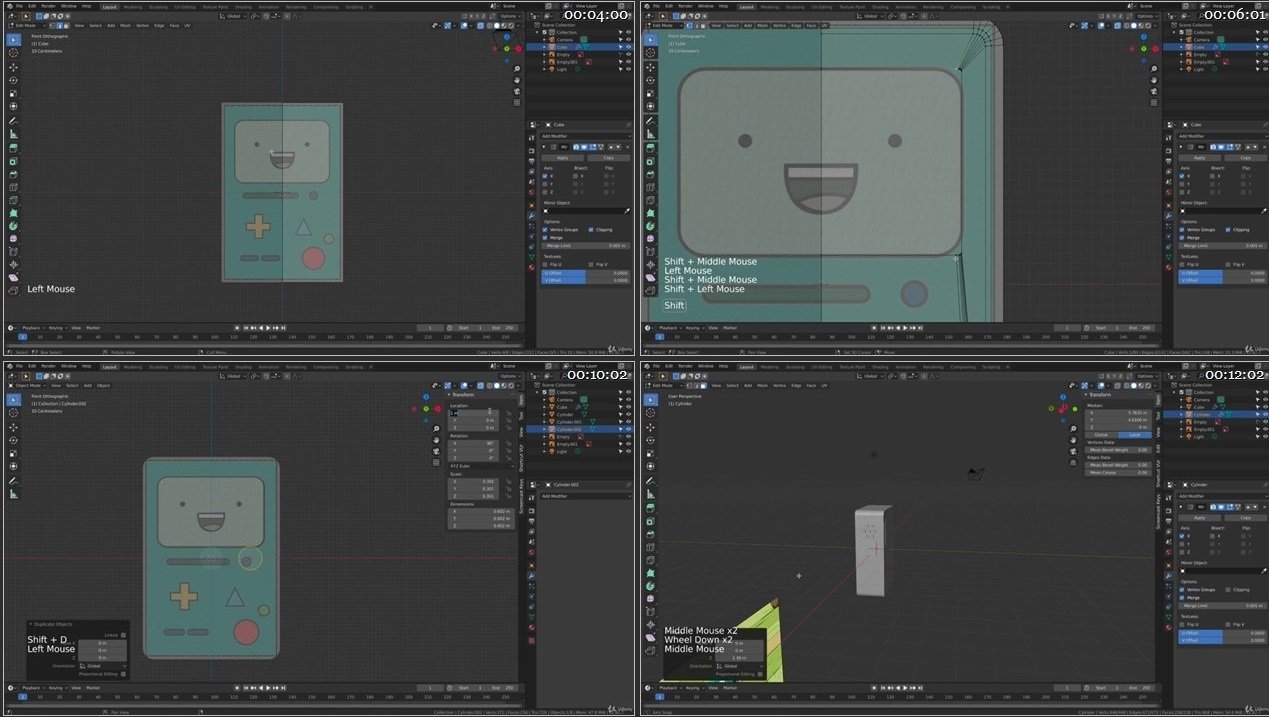Click the modifier Apply button in the 00:12:02 frame
The image size is (1269, 717).
[x=1199, y=518]
